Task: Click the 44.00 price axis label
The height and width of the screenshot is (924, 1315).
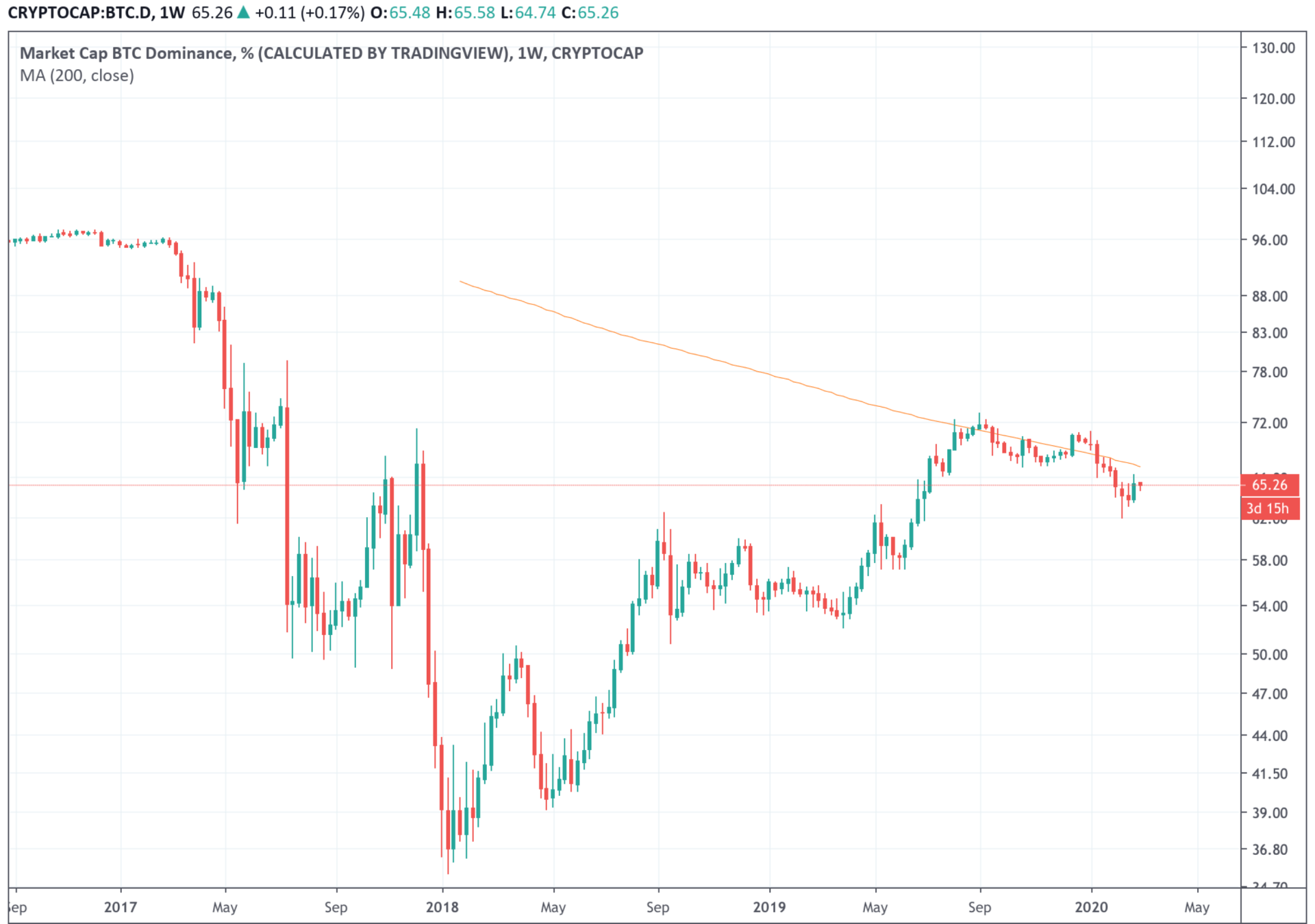Action: click(1269, 736)
